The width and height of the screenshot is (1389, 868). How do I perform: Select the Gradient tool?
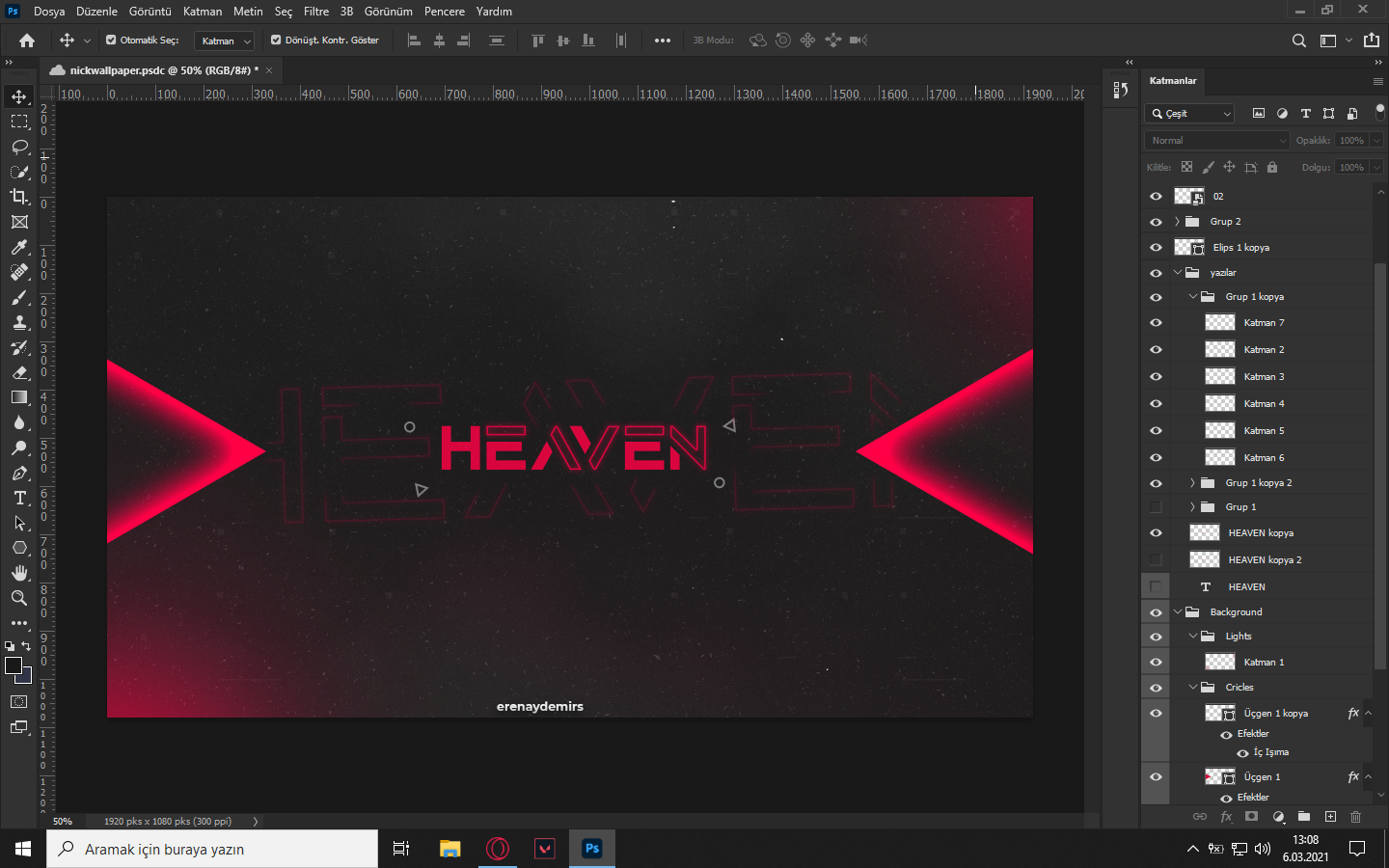(x=19, y=397)
